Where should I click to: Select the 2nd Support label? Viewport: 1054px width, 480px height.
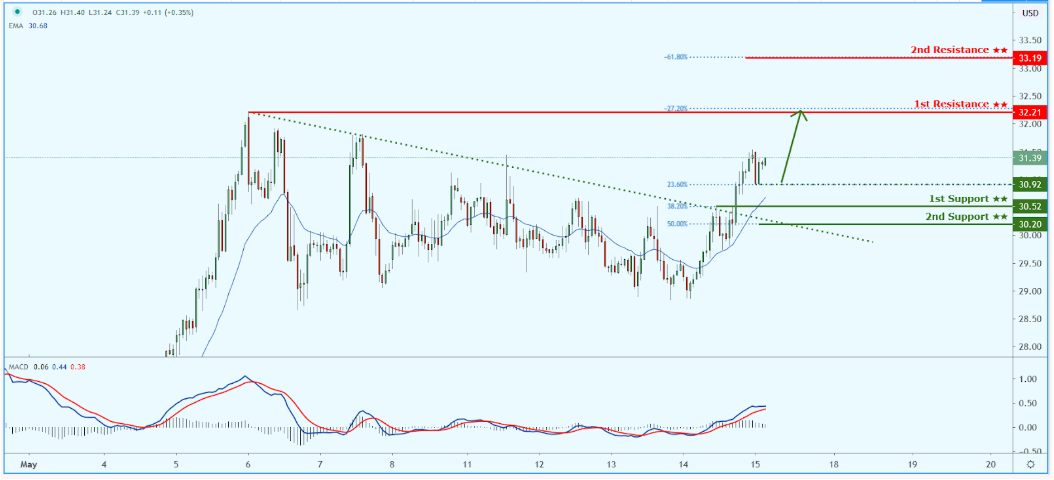(967, 216)
